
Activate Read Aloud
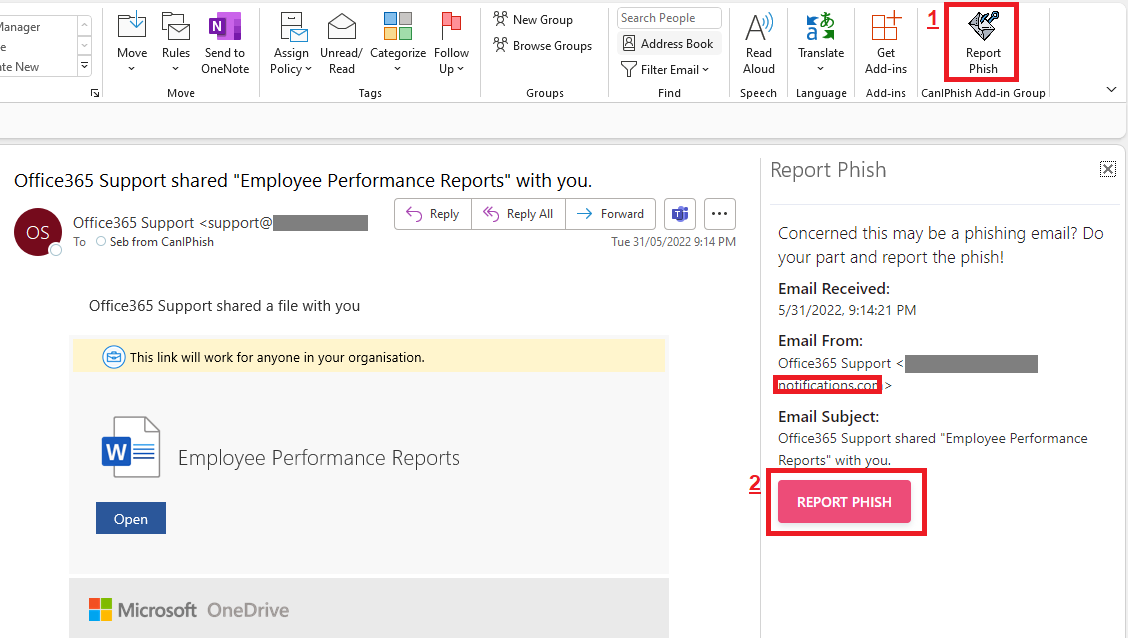coord(758,43)
